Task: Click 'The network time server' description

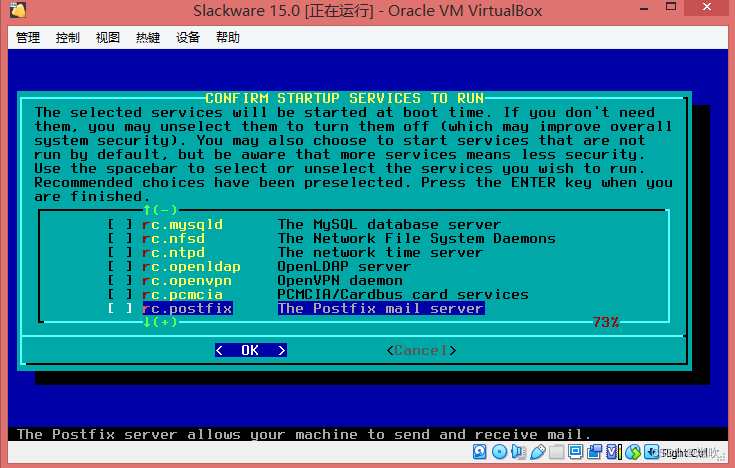Action: coord(380,253)
